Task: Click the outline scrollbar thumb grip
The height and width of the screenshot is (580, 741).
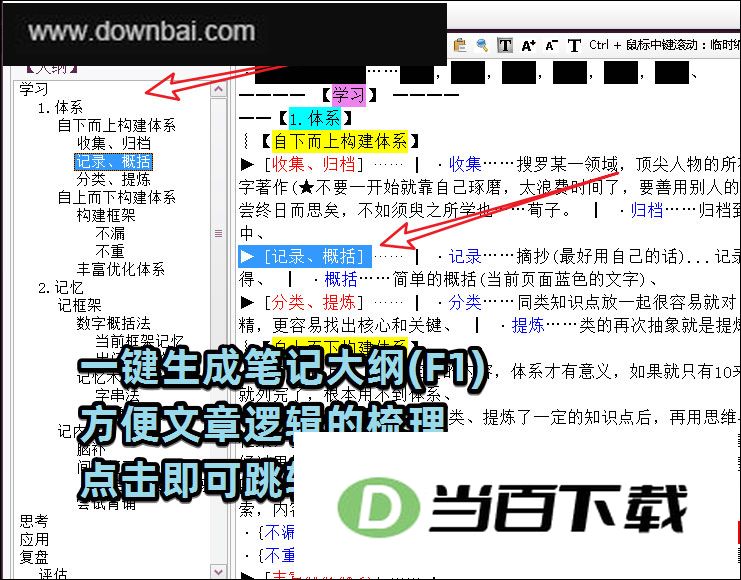Action: coord(218,233)
